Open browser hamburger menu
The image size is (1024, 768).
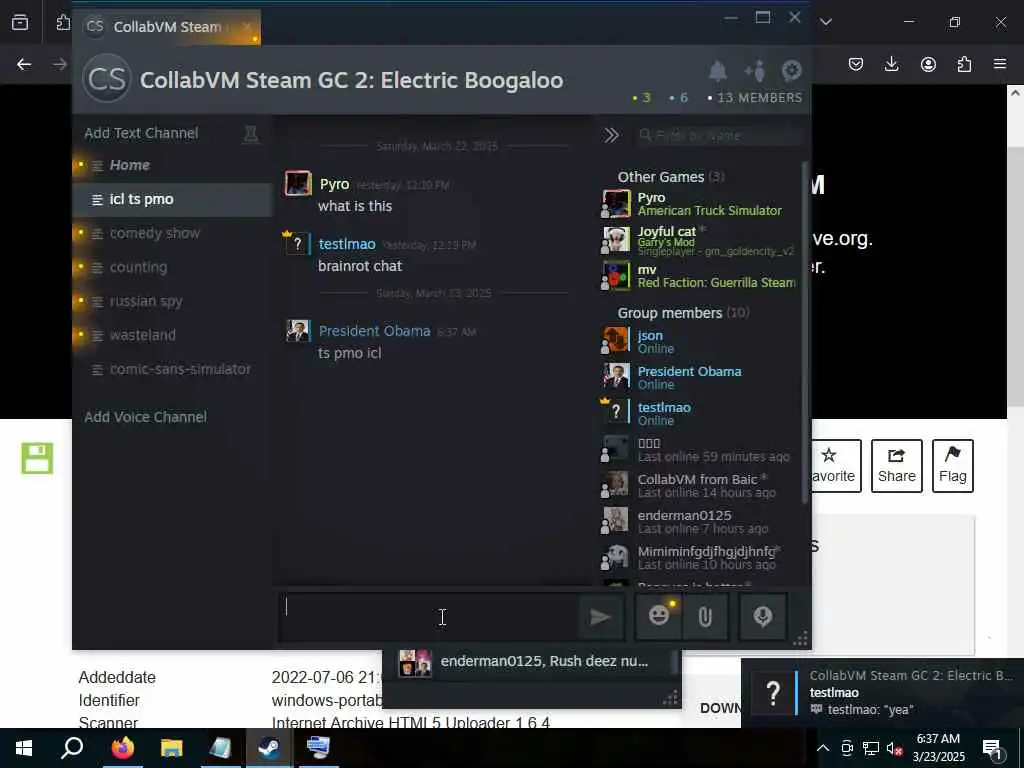(1000, 64)
